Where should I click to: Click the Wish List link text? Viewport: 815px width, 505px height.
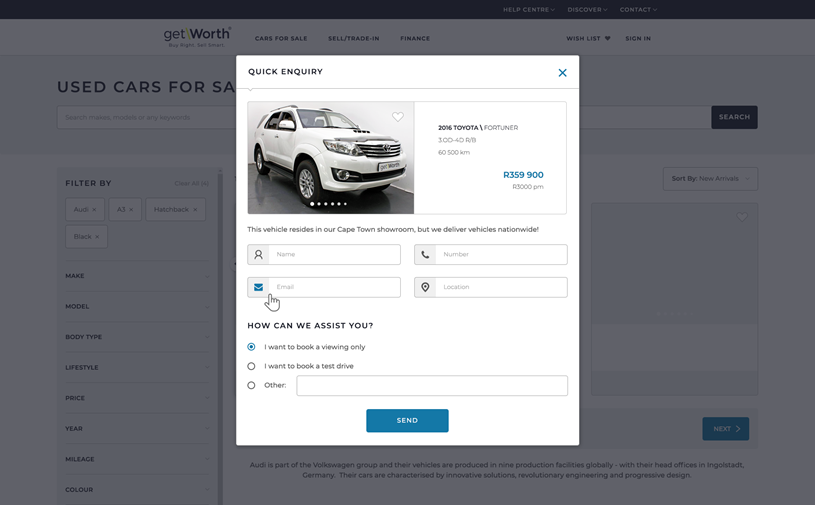click(x=583, y=38)
